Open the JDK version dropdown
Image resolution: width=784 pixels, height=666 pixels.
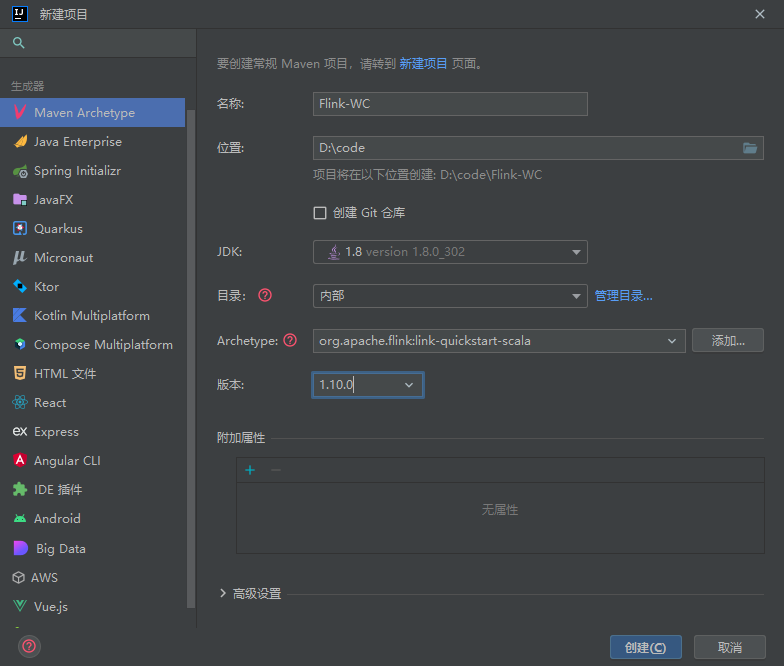click(x=450, y=252)
